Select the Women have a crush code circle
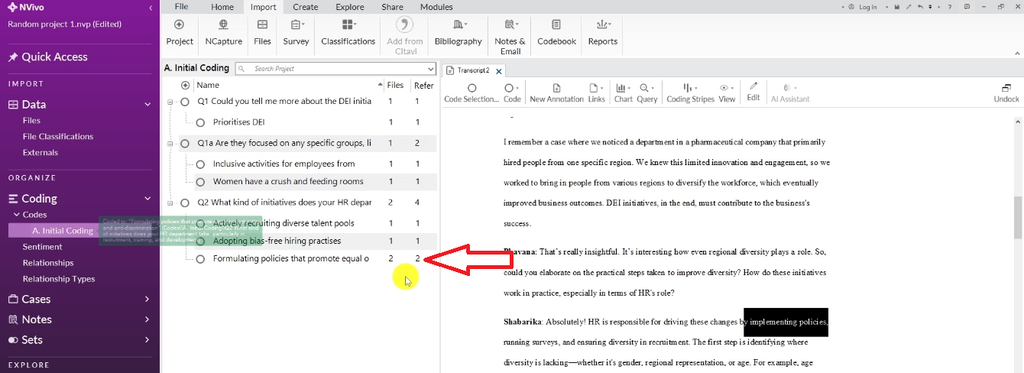This screenshot has width=1024, height=373. coord(200,182)
